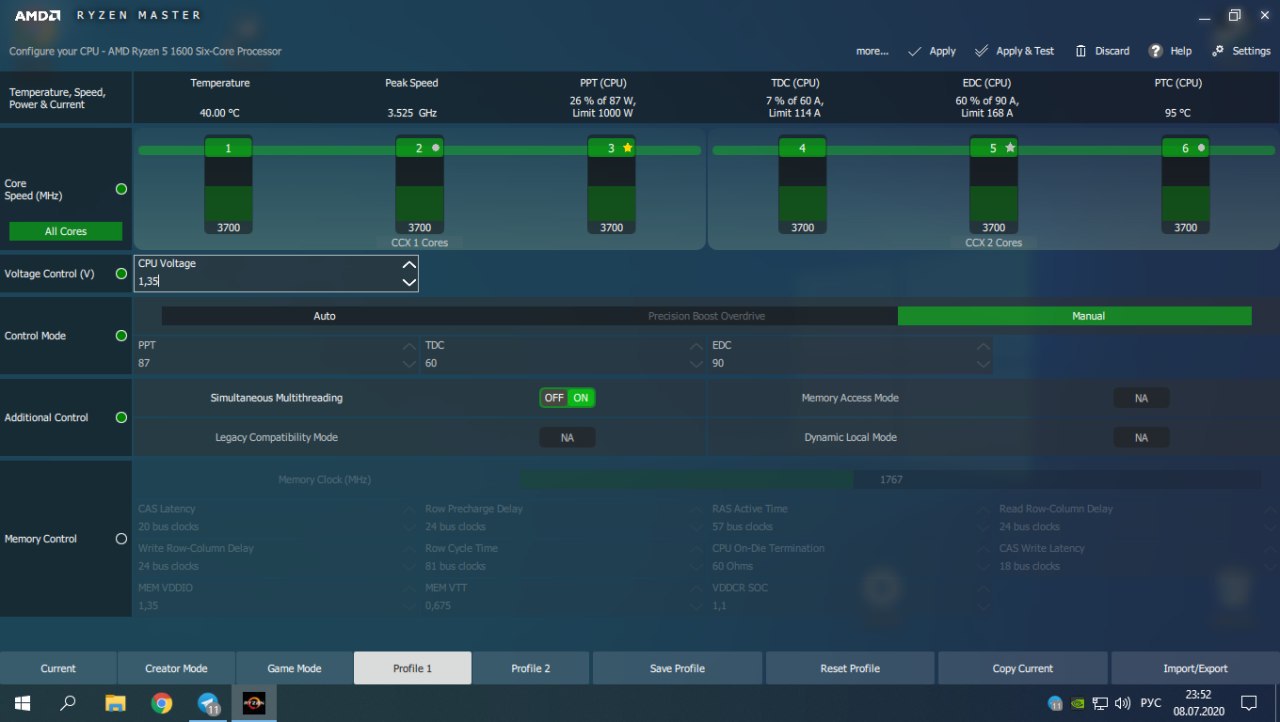Open the NVIDIA tray icon
The width and height of the screenshot is (1280, 722).
pos(1078,703)
